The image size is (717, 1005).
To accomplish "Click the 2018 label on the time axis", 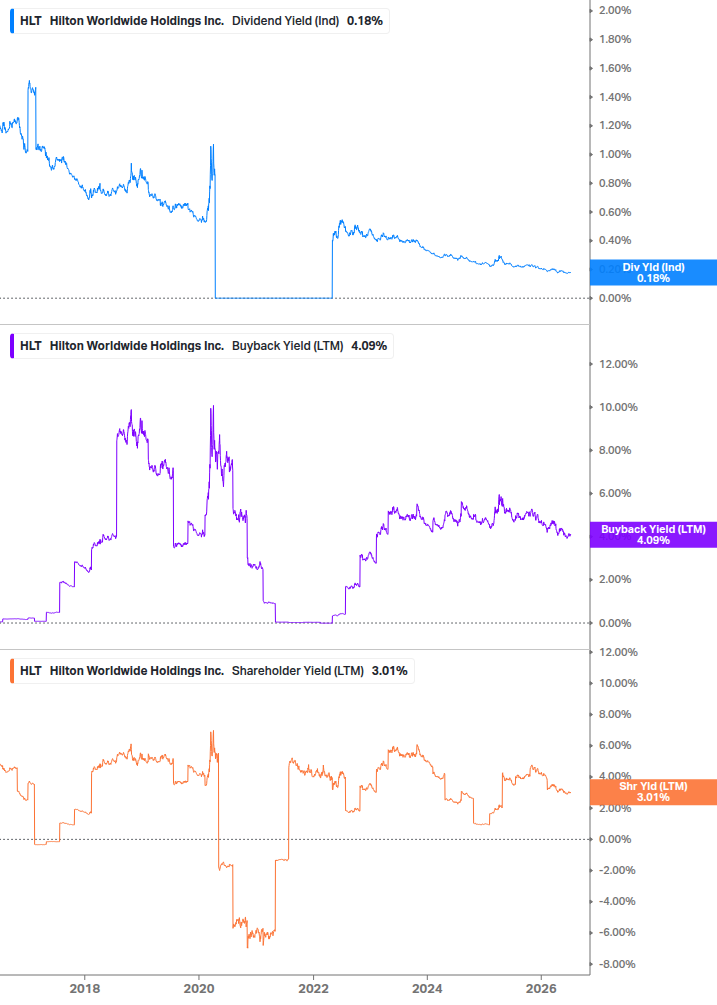I will tap(85, 988).
